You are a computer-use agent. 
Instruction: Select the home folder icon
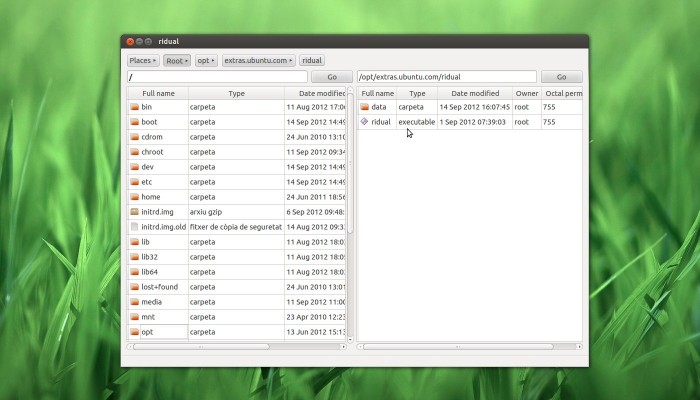(134, 197)
